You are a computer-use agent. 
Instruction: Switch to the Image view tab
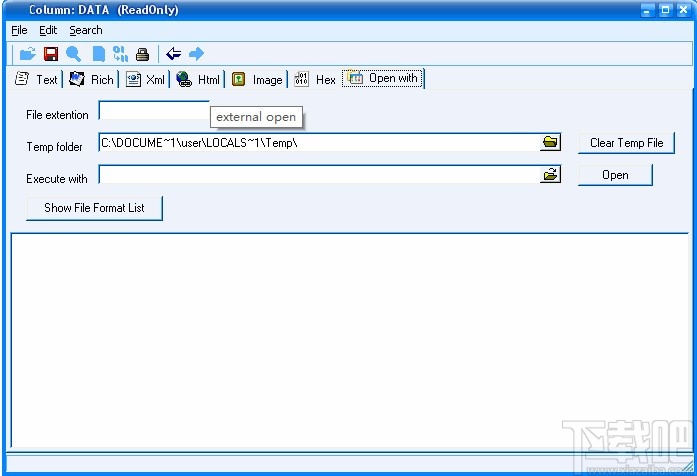click(x=257, y=80)
